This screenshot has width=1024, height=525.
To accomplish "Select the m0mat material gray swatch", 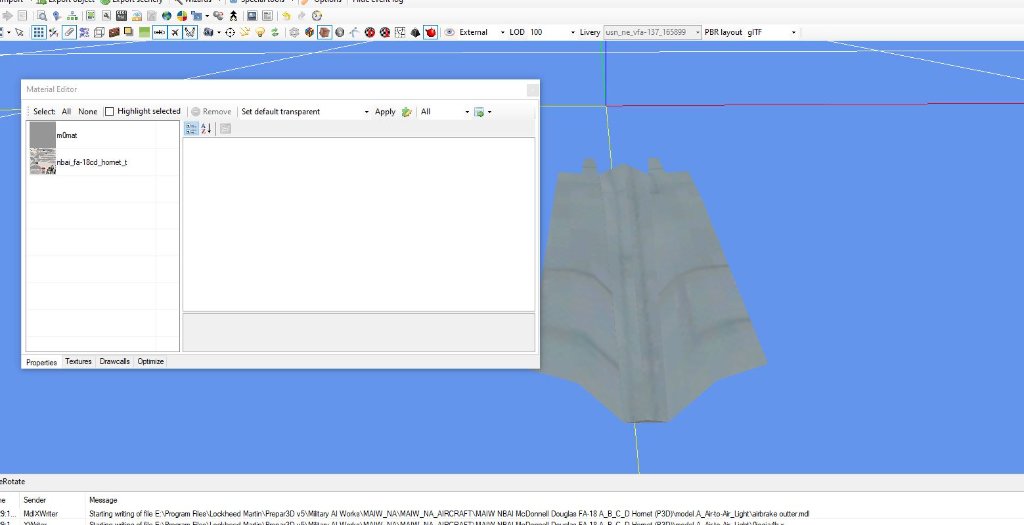I will [x=42, y=134].
